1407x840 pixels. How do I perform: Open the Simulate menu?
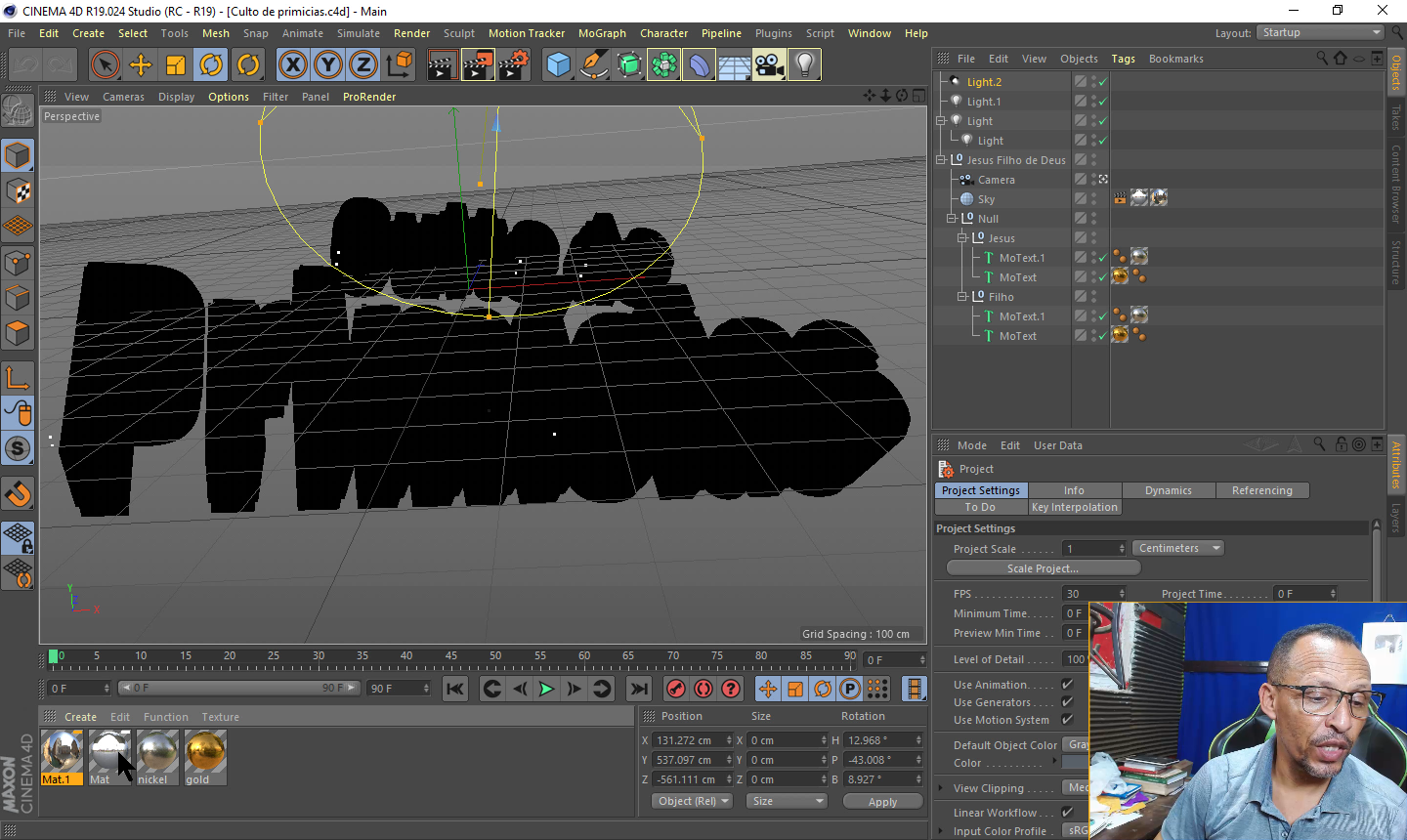click(x=359, y=33)
